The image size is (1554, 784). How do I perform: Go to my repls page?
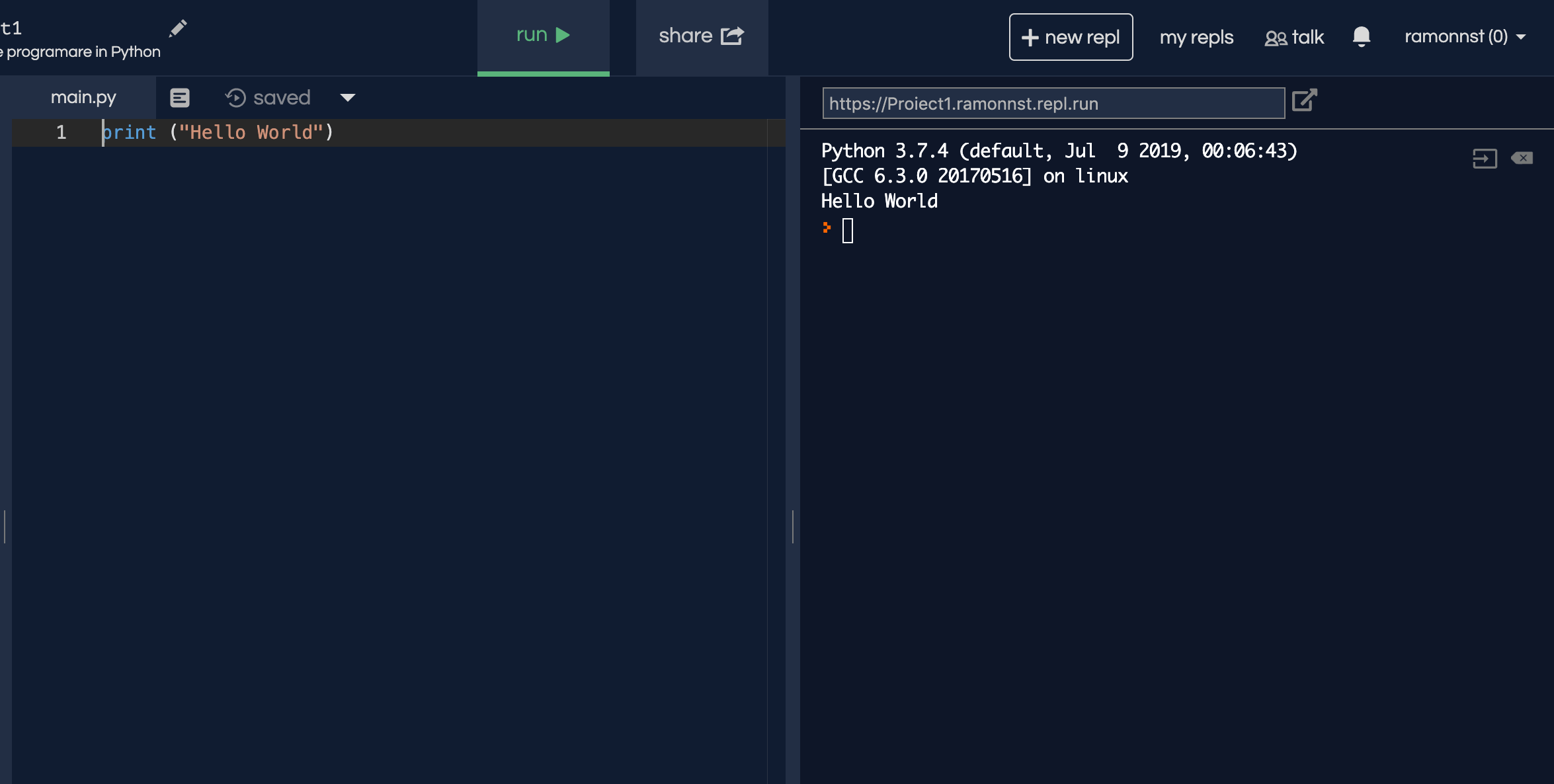click(x=1196, y=37)
